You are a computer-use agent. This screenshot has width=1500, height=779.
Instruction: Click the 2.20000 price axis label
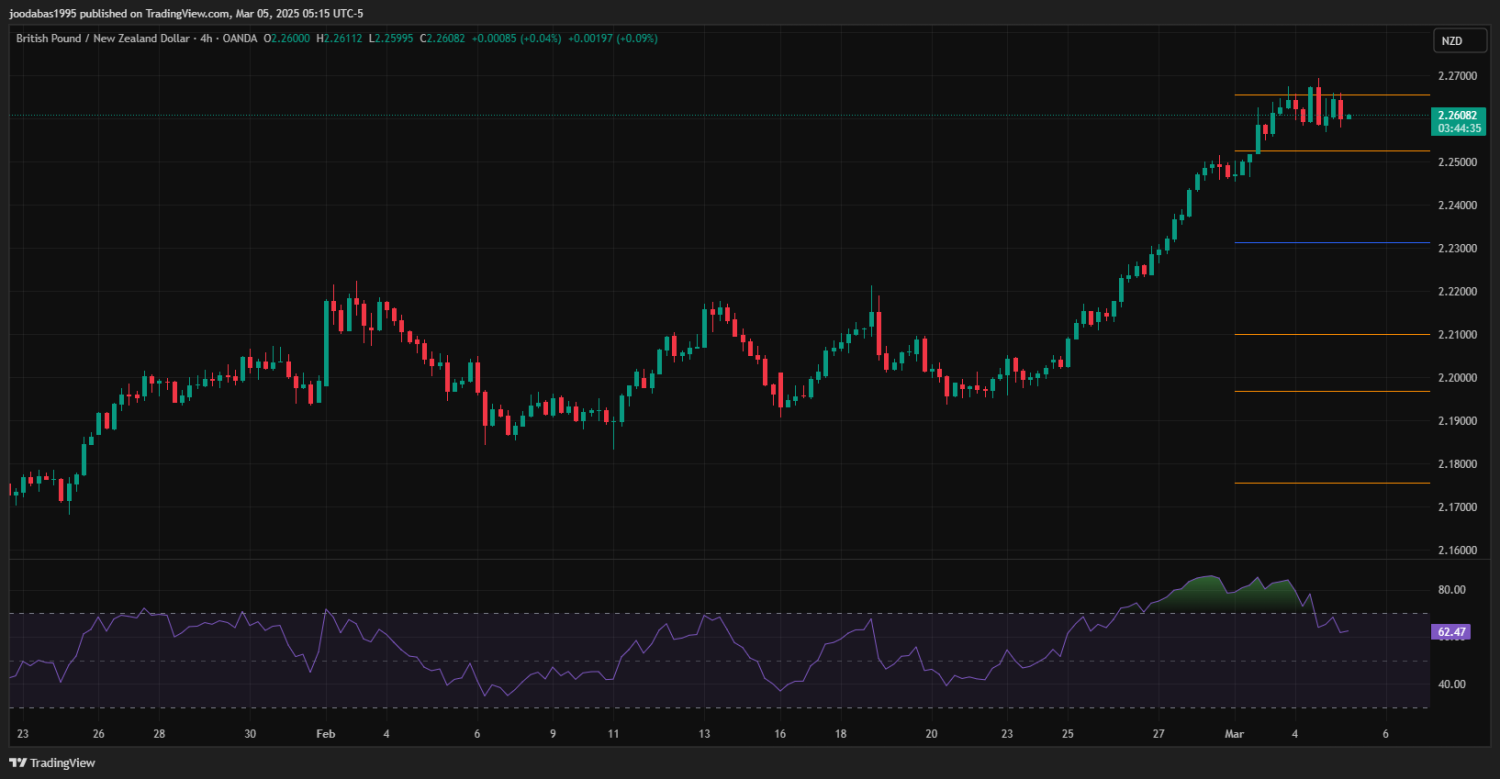[1458, 378]
